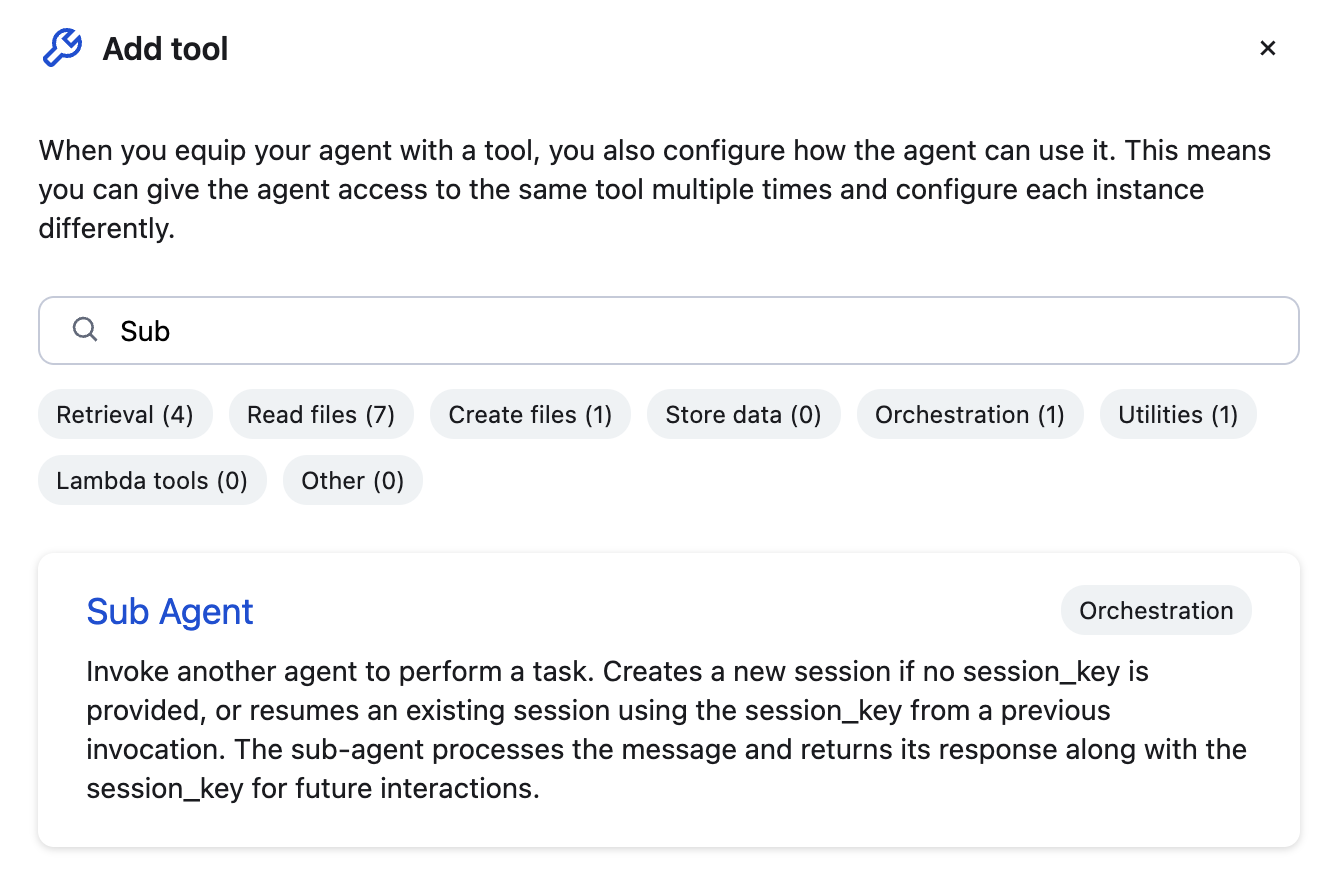
Task: Click the magnifying glass search icon
Action: point(84,329)
